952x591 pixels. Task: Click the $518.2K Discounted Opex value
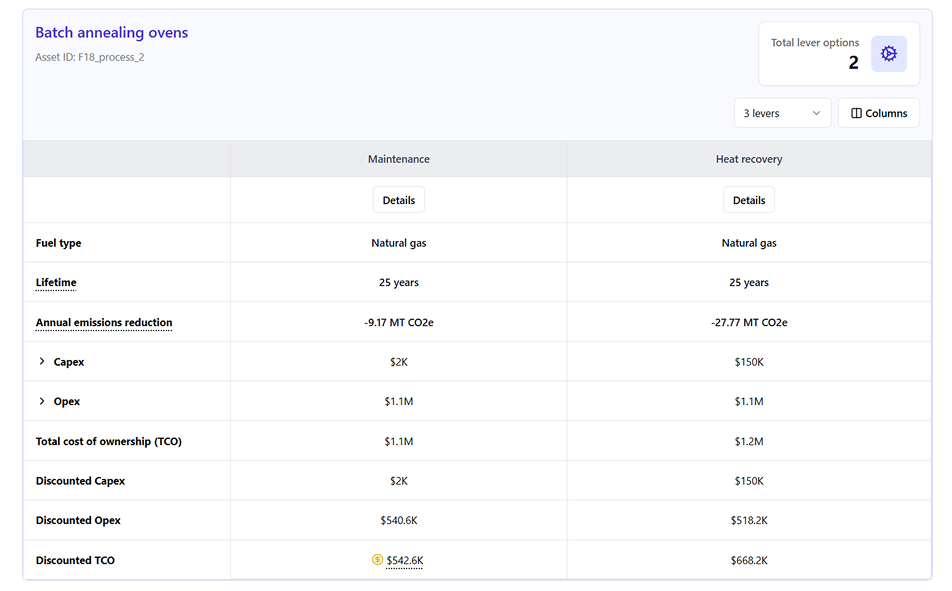[x=749, y=521]
